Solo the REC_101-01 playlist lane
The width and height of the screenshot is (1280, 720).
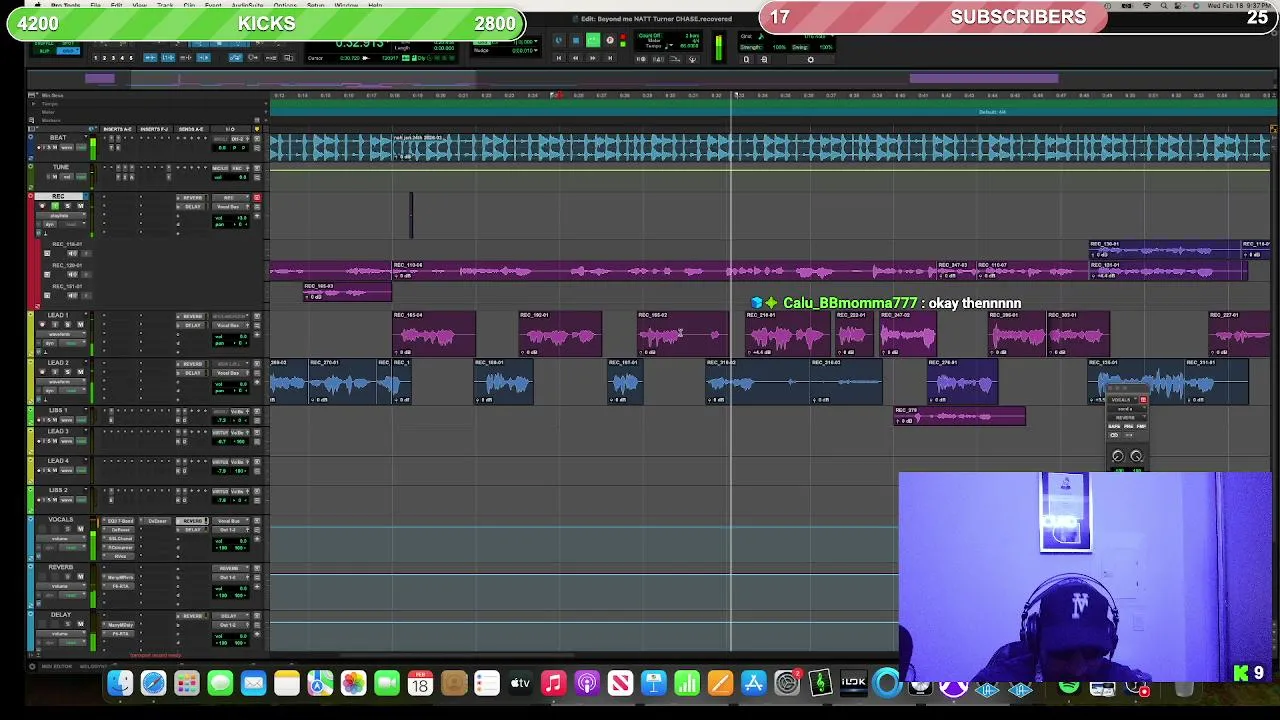[87, 295]
